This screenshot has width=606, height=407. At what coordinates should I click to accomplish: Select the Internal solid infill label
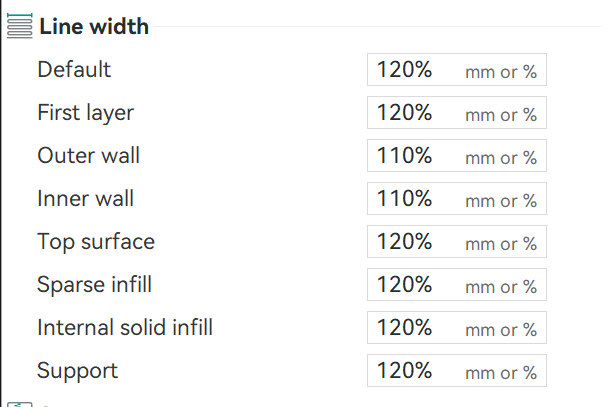(x=125, y=327)
